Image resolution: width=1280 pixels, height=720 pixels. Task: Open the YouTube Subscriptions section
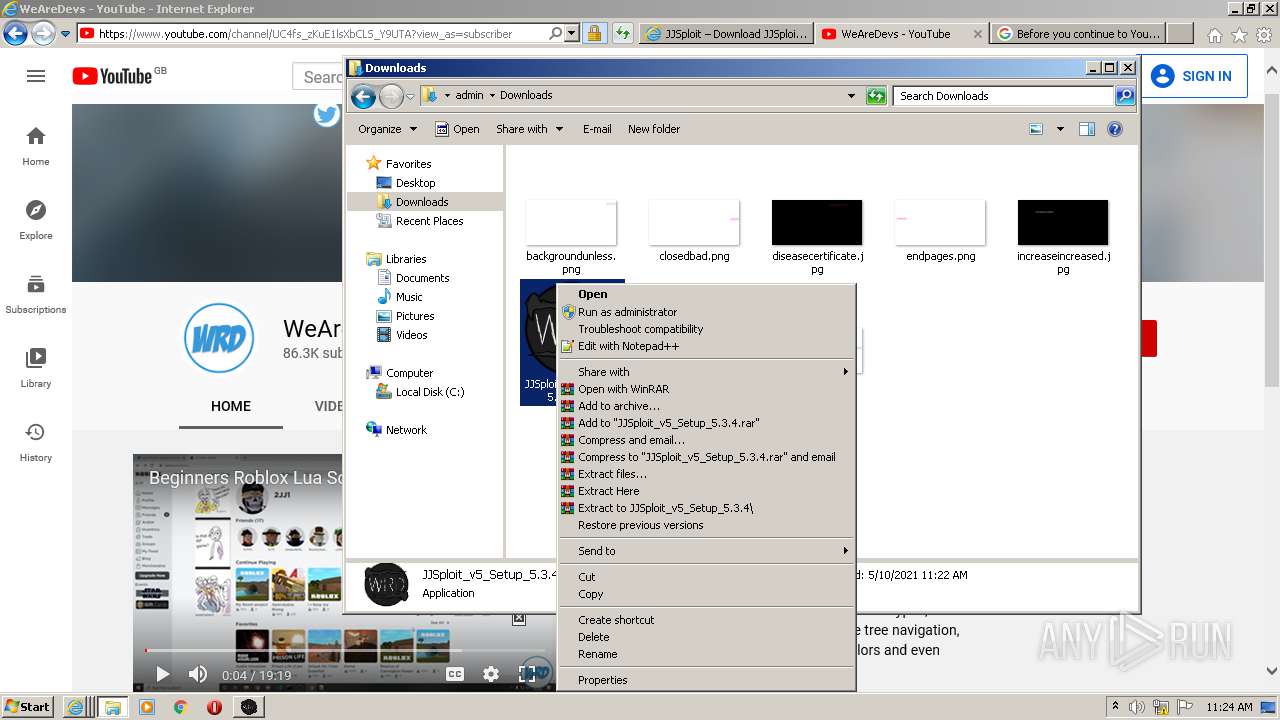36,294
